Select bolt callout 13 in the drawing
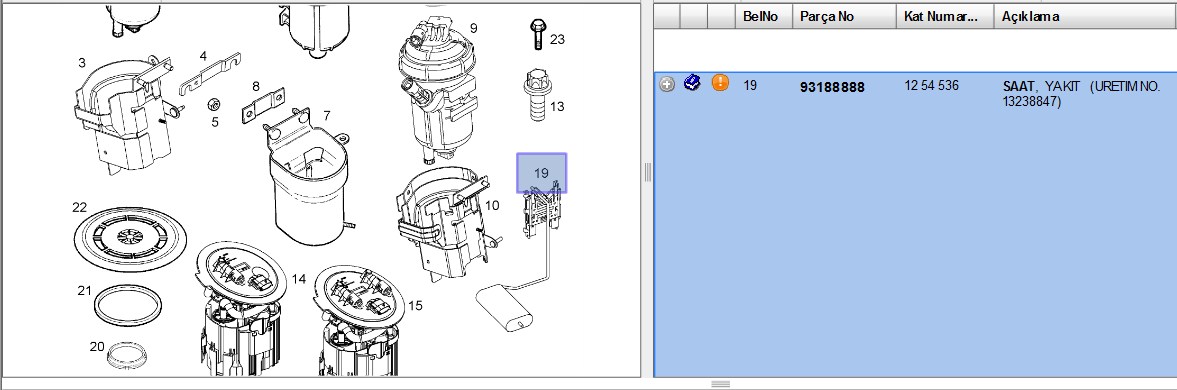The image size is (1177, 390). [557, 106]
